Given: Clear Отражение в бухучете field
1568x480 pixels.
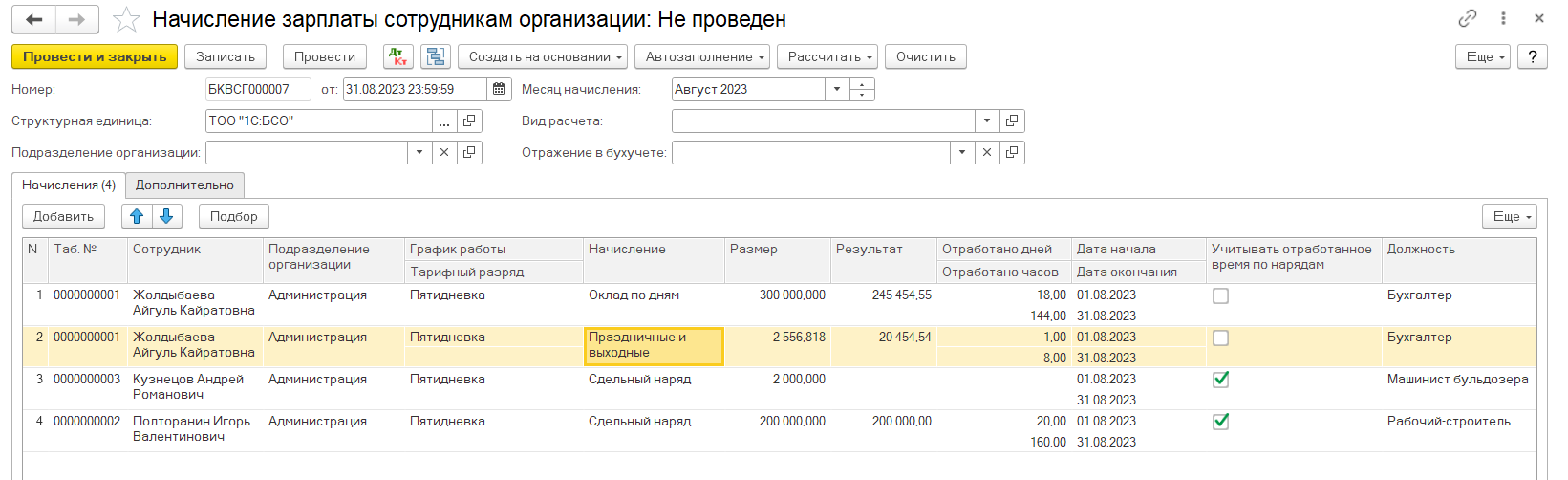Looking at the screenshot, I should click(987, 153).
